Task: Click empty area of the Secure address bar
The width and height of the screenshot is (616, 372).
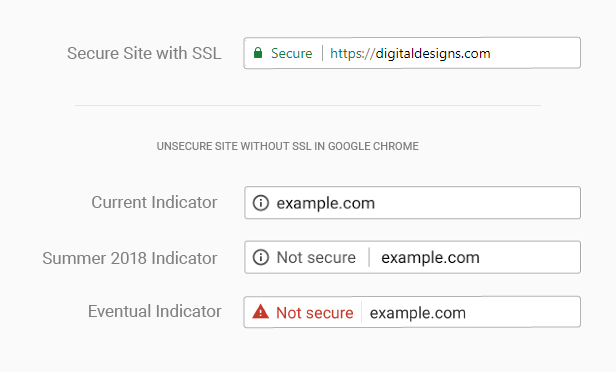Action: coord(535,53)
